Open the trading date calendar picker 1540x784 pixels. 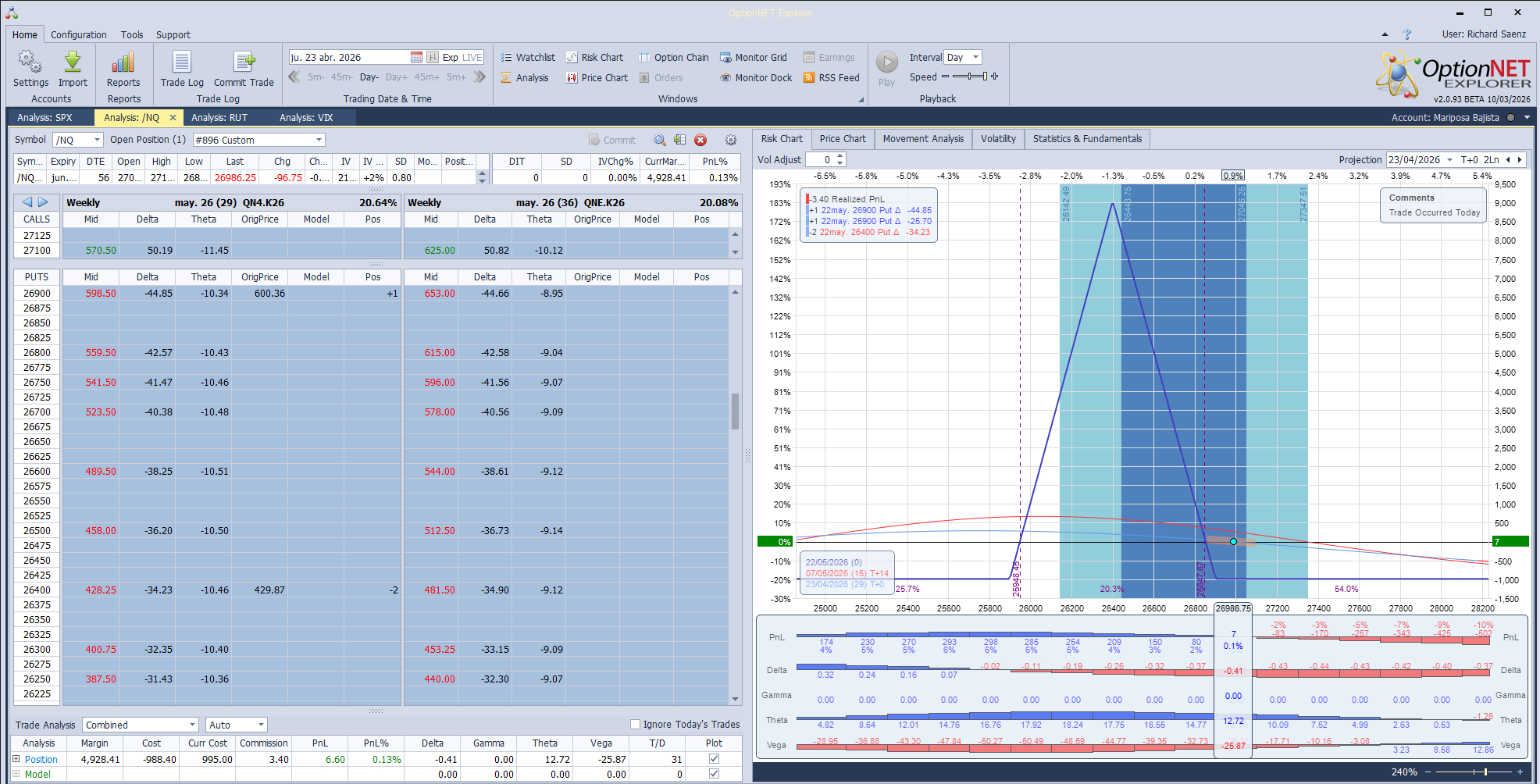tap(416, 57)
